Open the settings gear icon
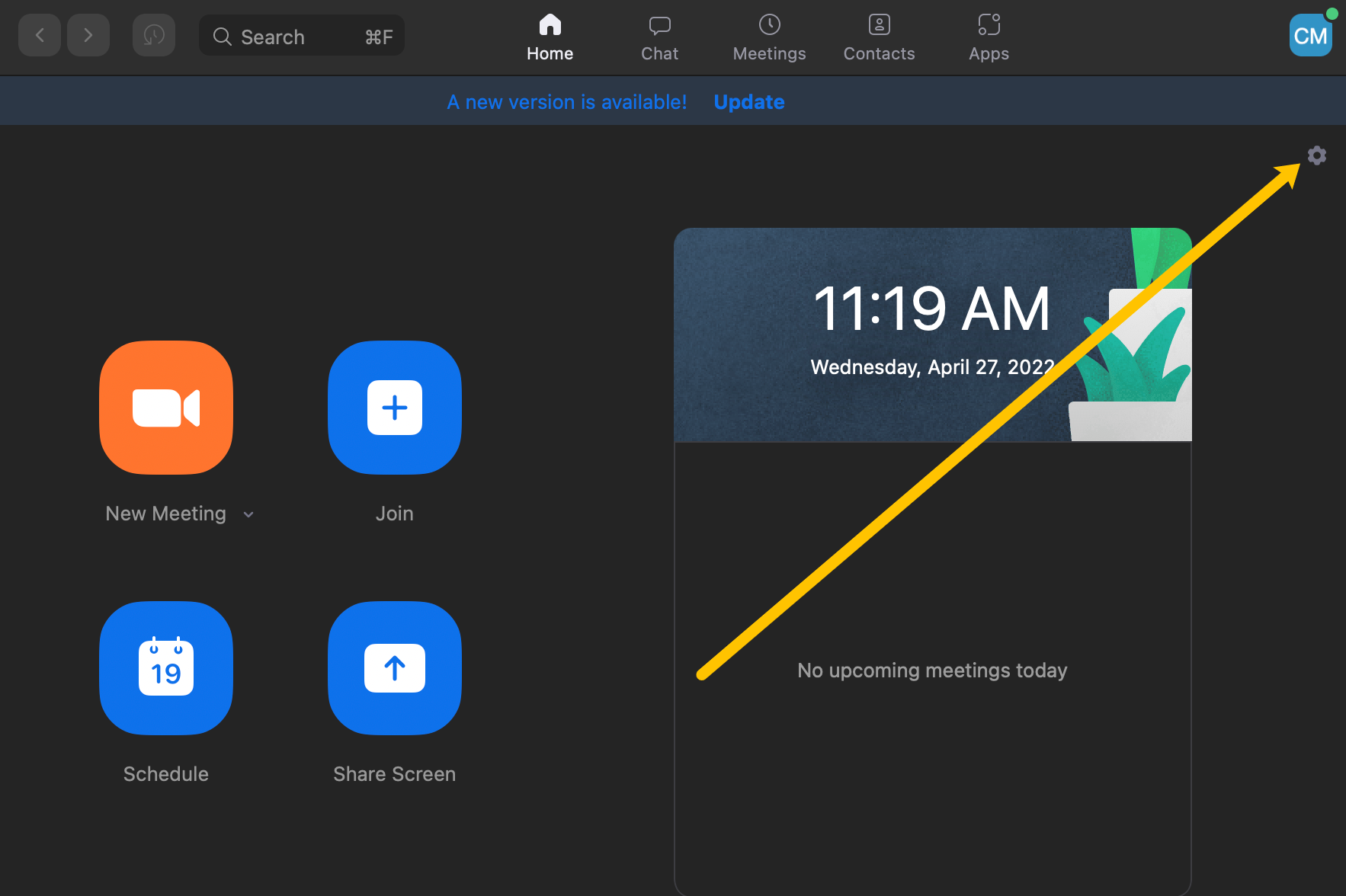Viewport: 1346px width, 896px height. coord(1316,155)
